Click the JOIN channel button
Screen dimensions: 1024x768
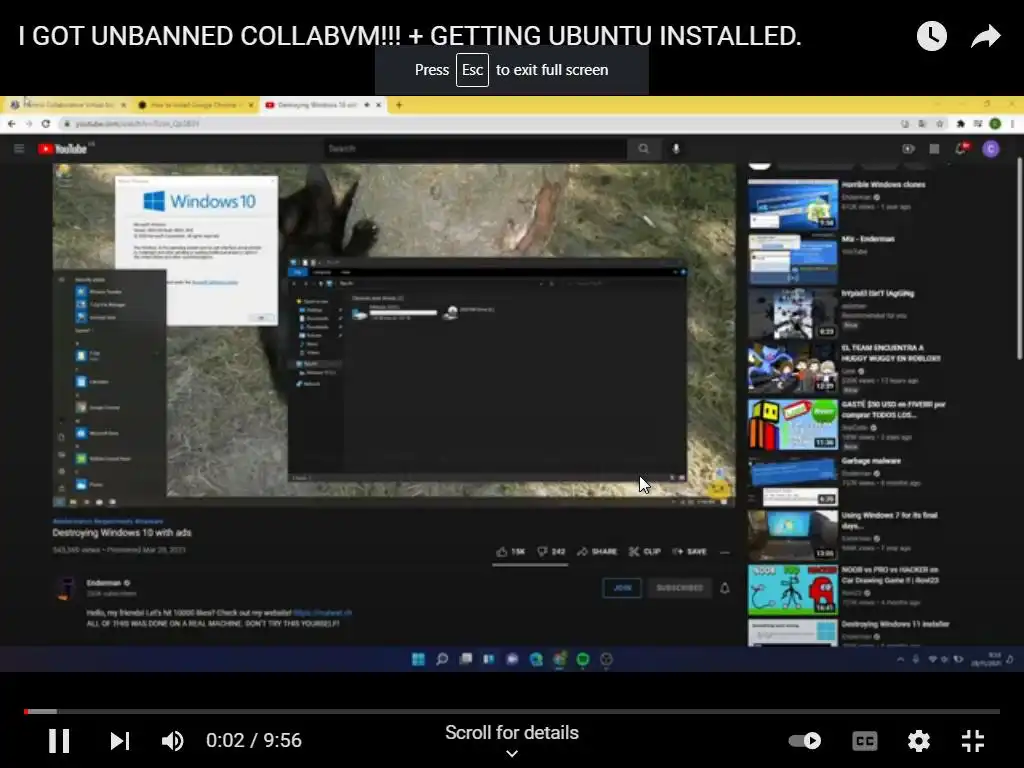(x=622, y=588)
